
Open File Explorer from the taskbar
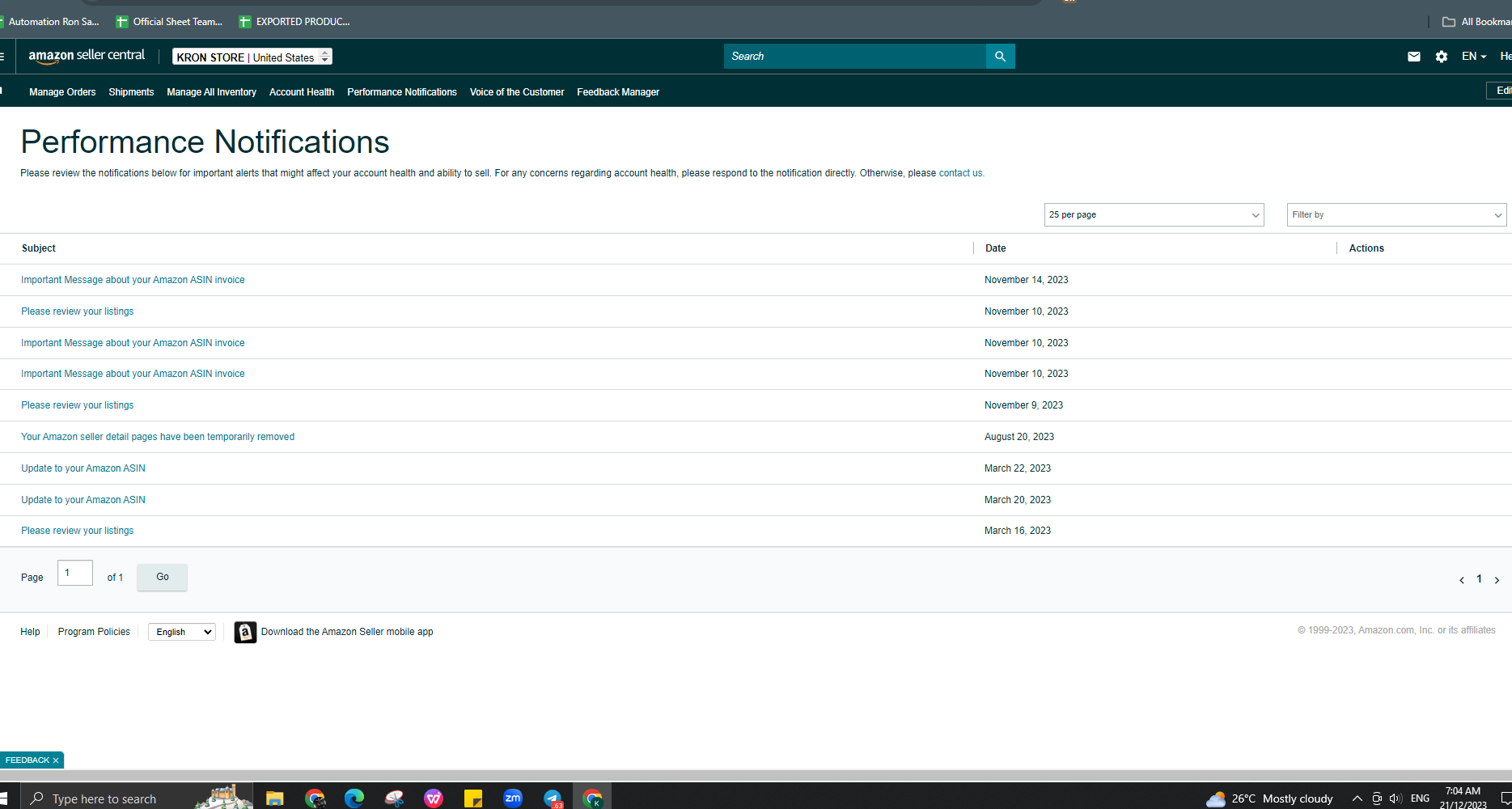[x=275, y=798]
